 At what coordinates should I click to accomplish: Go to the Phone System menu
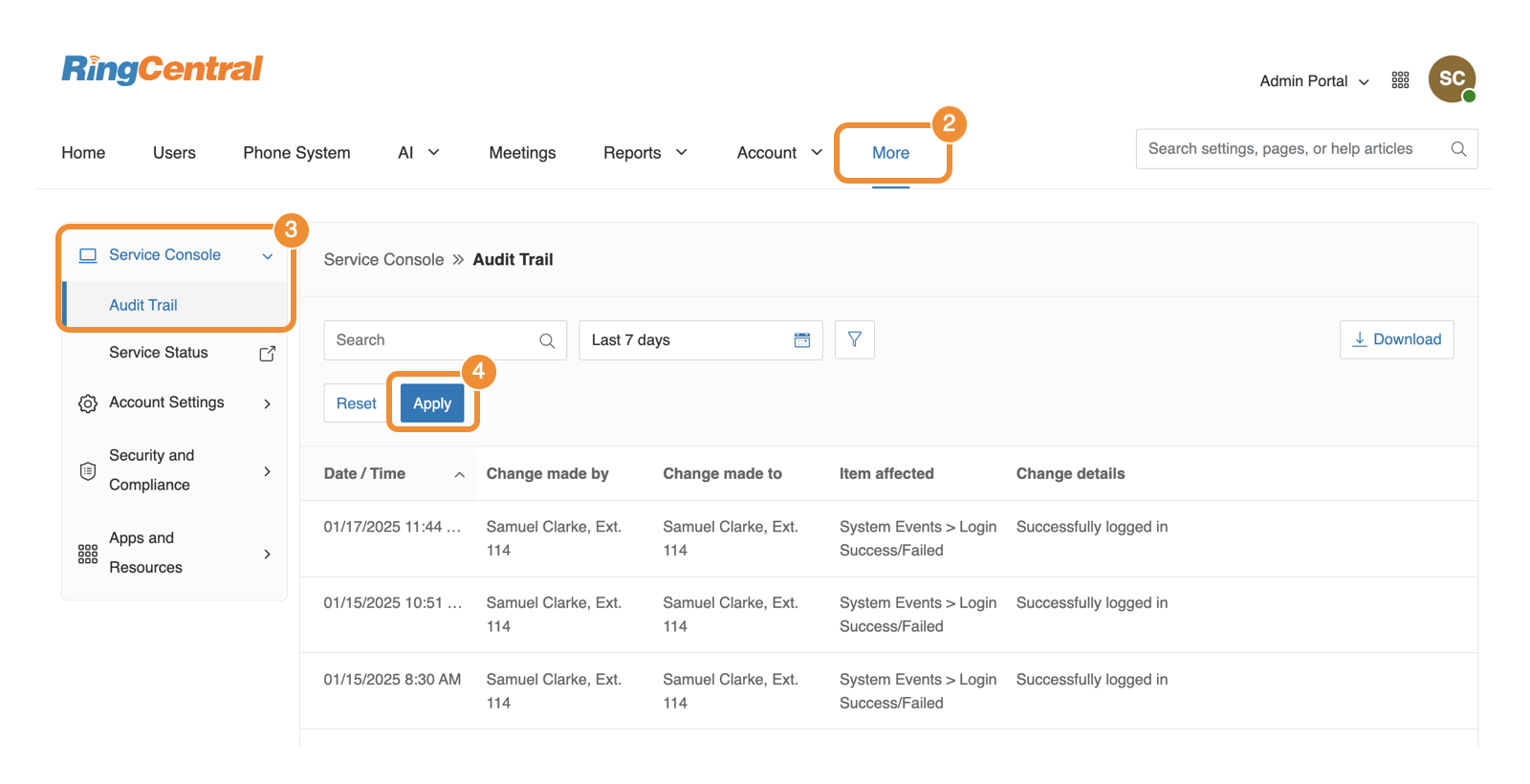click(296, 153)
